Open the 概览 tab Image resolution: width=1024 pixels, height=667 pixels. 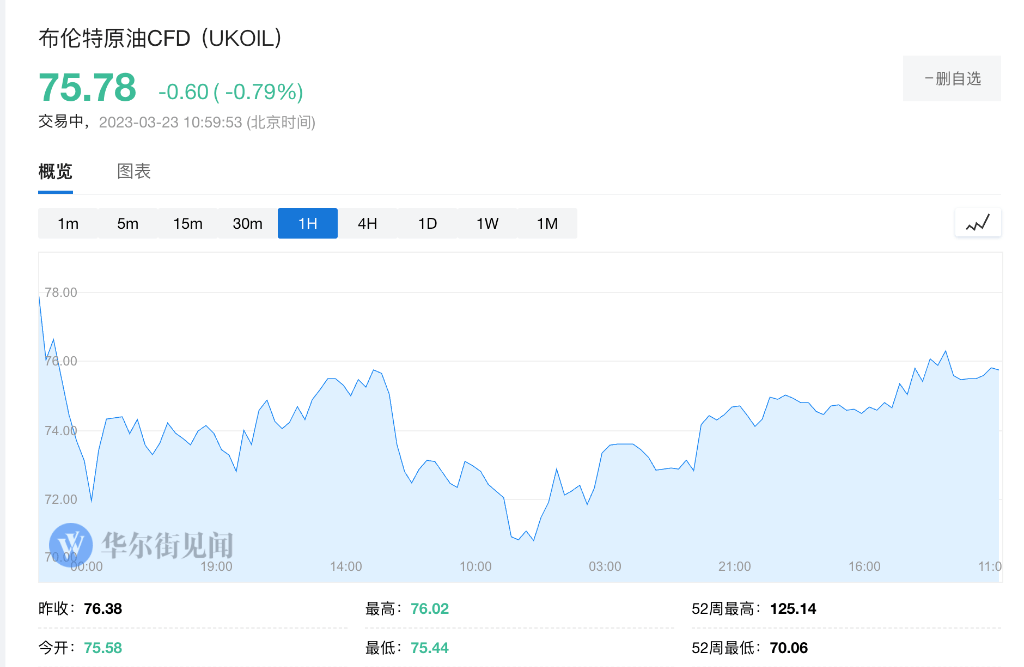tap(56, 172)
